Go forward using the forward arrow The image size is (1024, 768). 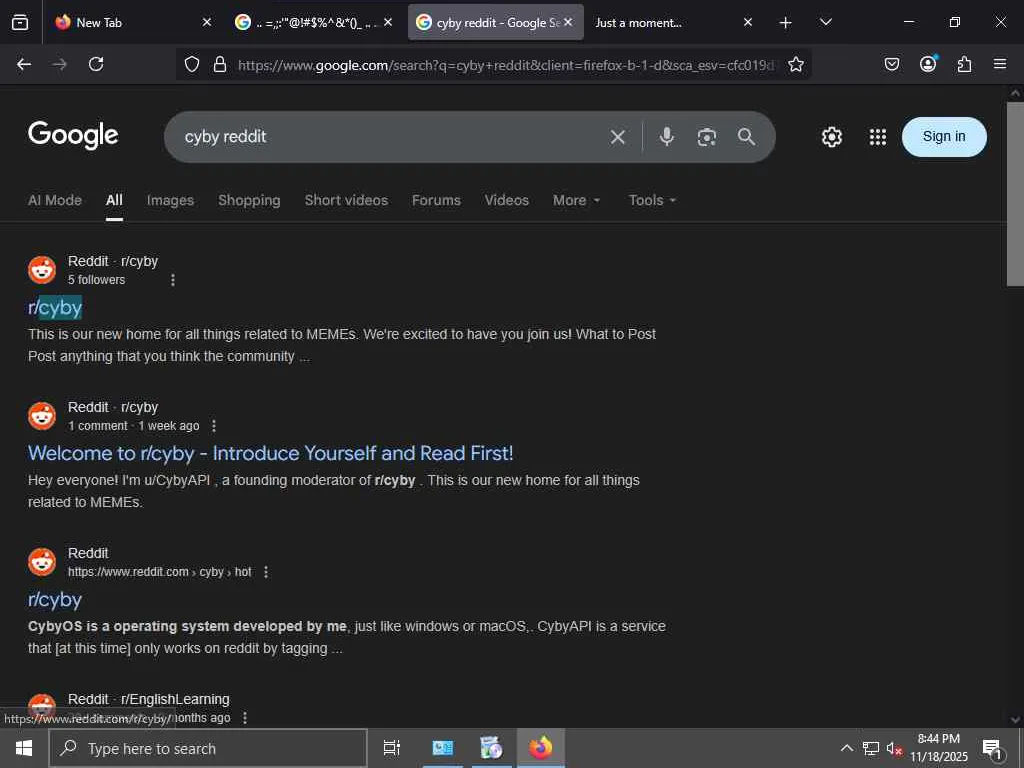coord(59,64)
